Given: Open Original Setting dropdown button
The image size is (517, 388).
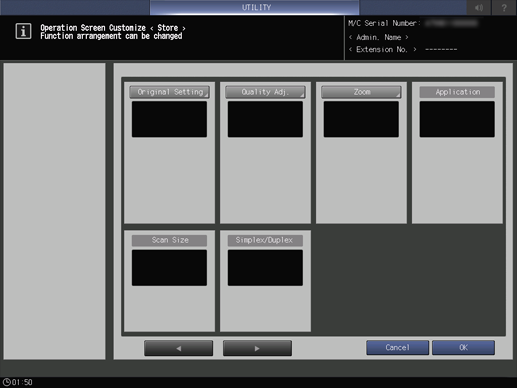Looking at the screenshot, I should pyautogui.click(x=169, y=92).
